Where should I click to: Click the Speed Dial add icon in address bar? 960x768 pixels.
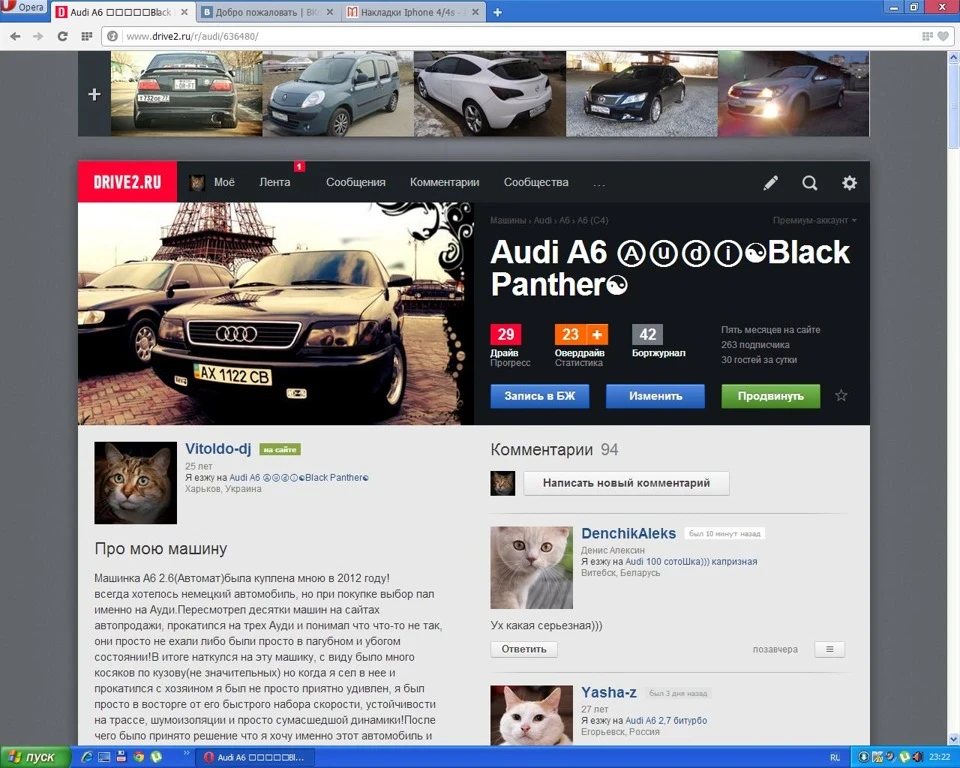[927, 36]
